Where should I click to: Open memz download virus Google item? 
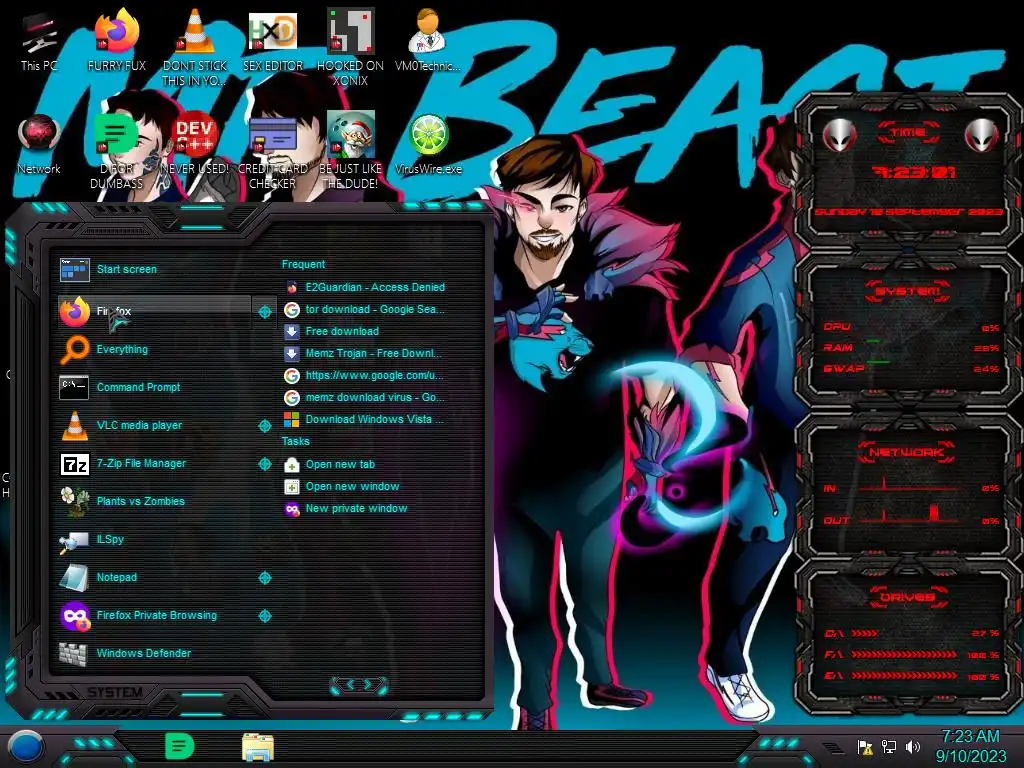pos(364,397)
